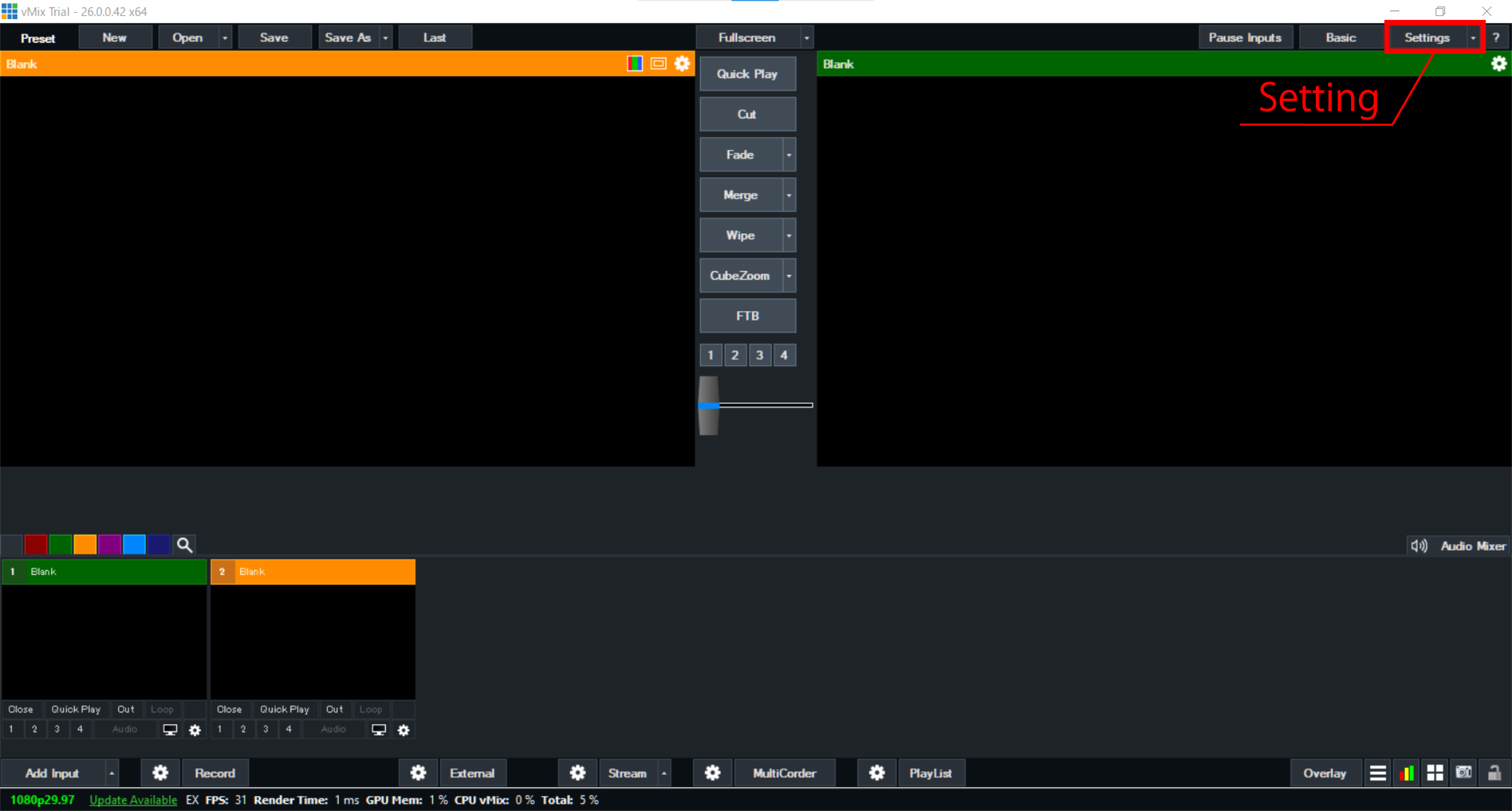Click the snapshot camera icon bottom-right
Image resolution: width=1512 pixels, height=811 pixels.
tap(1463, 773)
